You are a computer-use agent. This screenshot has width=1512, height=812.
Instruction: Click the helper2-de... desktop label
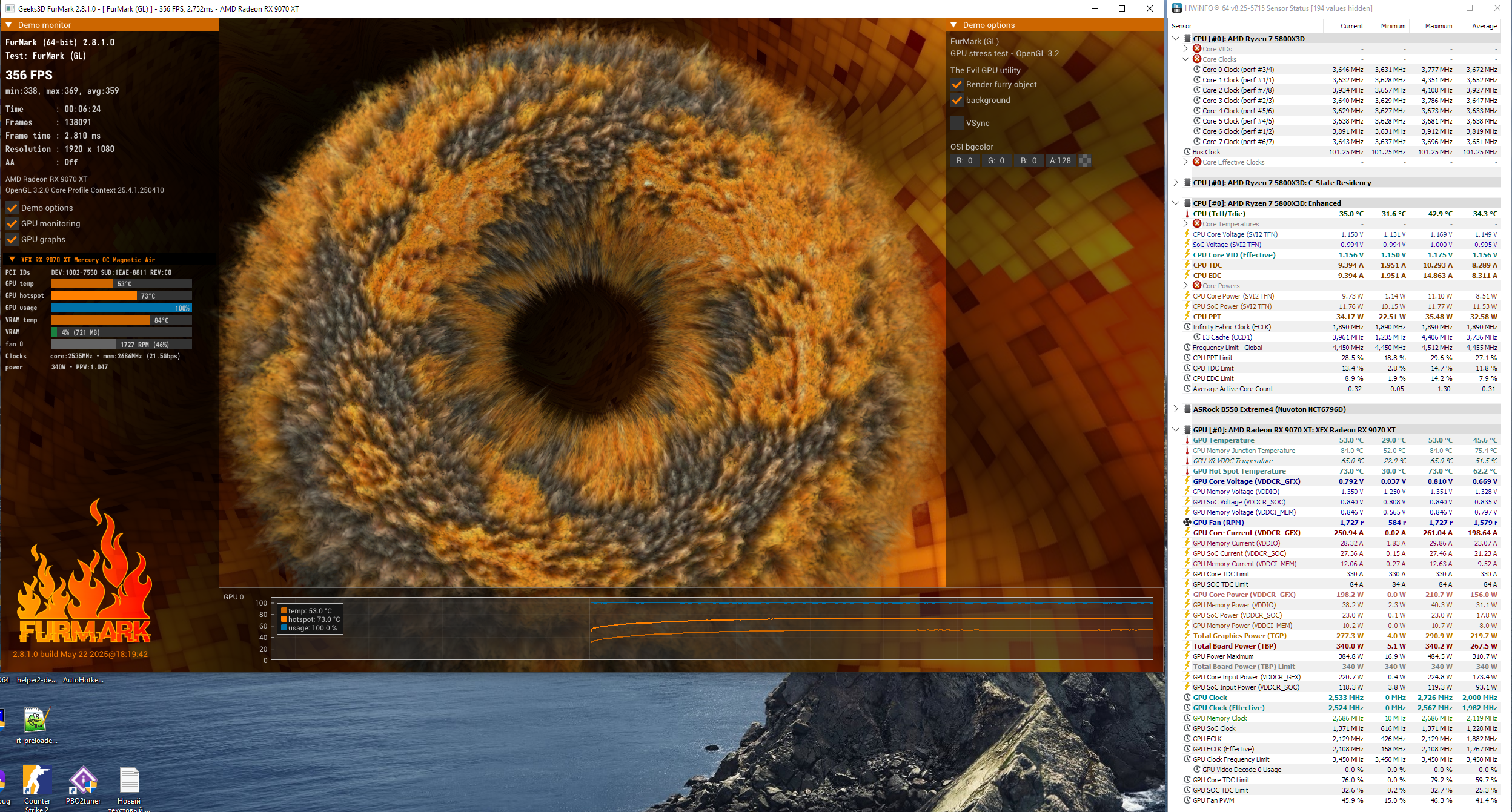(37, 680)
